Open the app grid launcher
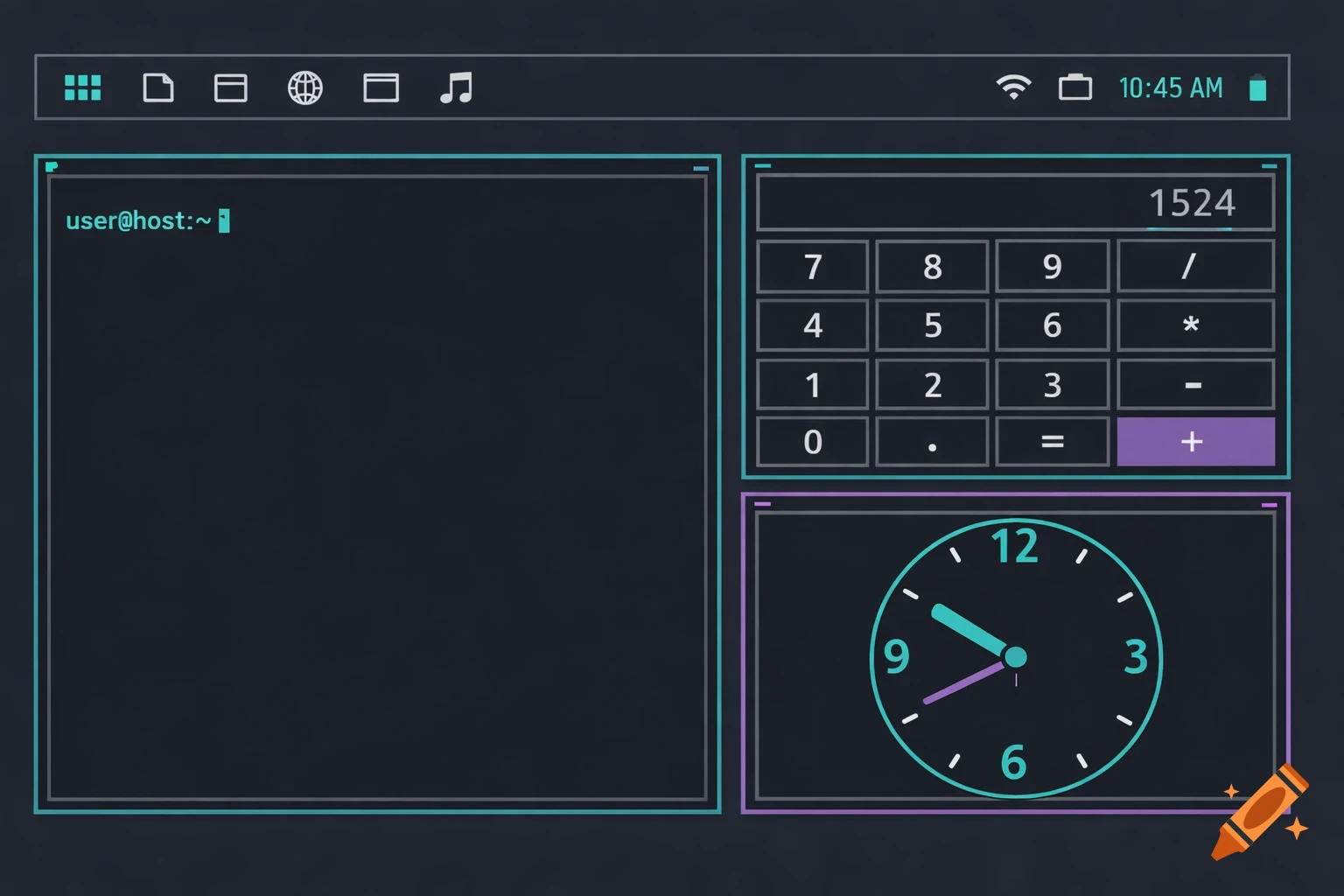Image resolution: width=1344 pixels, height=896 pixels. pos(83,87)
